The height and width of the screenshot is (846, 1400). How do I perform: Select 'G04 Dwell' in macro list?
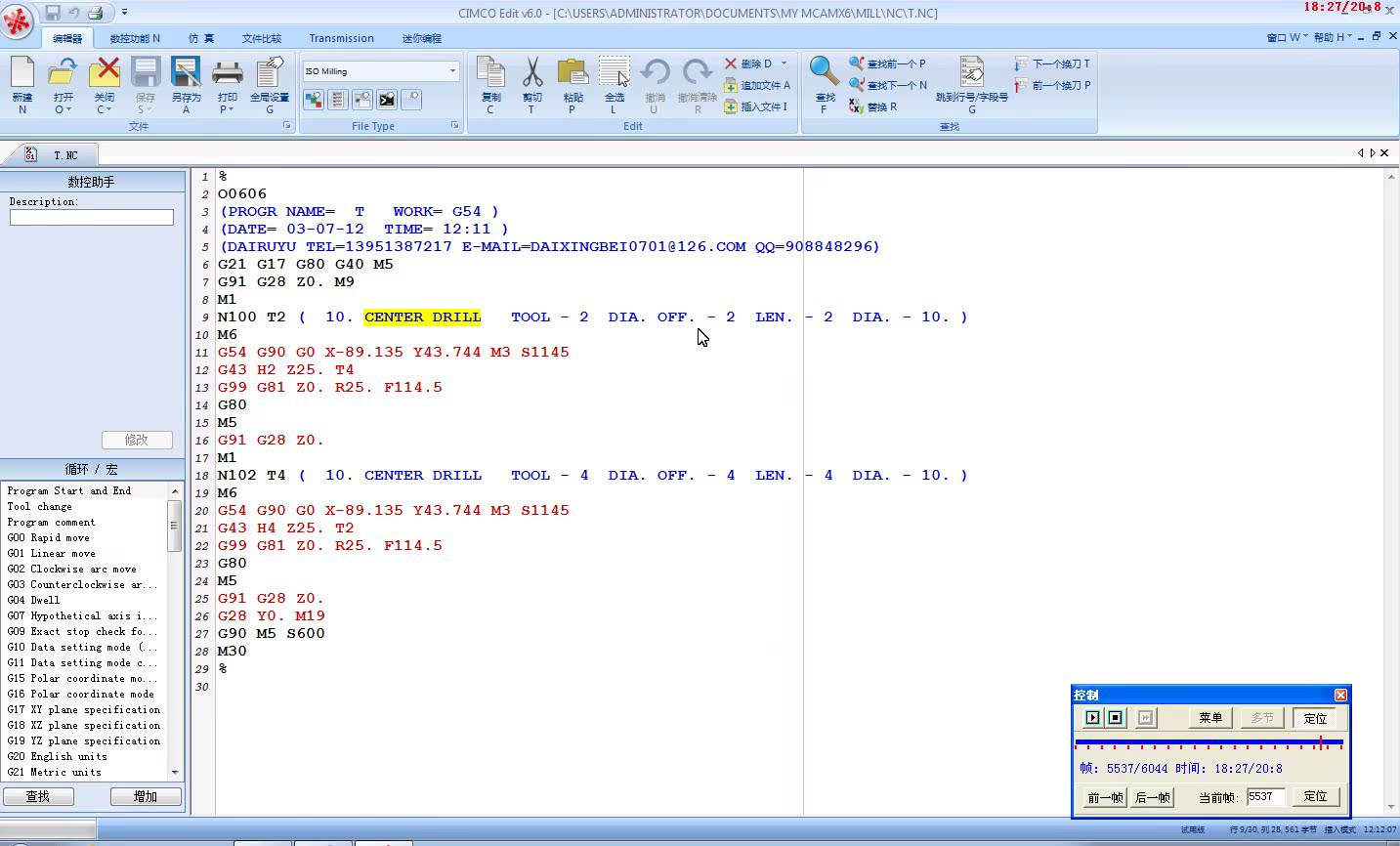coord(33,600)
